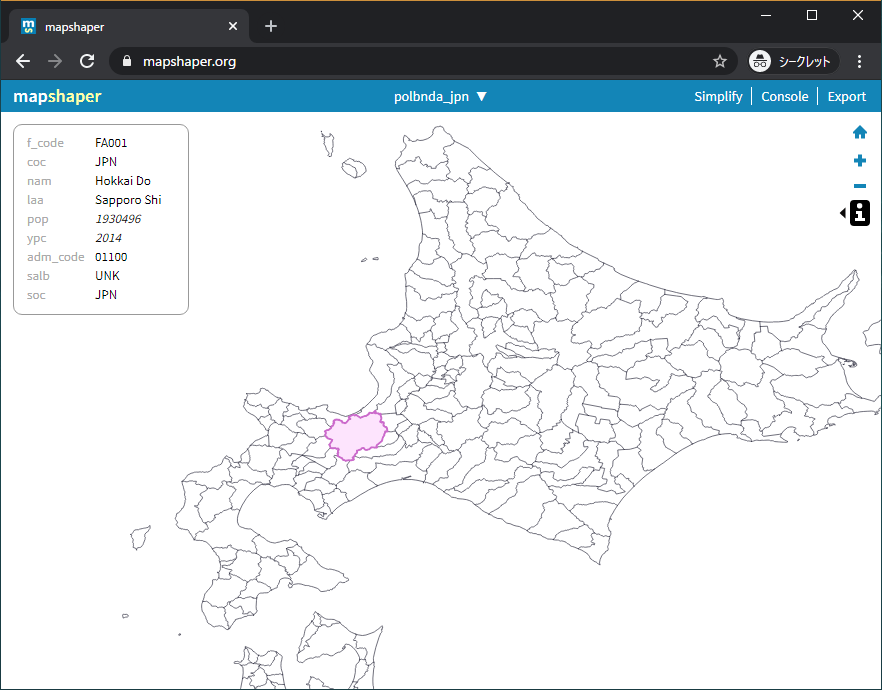Click the pop value 1930496
This screenshot has height=690, width=882.
(x=118, y=219)
